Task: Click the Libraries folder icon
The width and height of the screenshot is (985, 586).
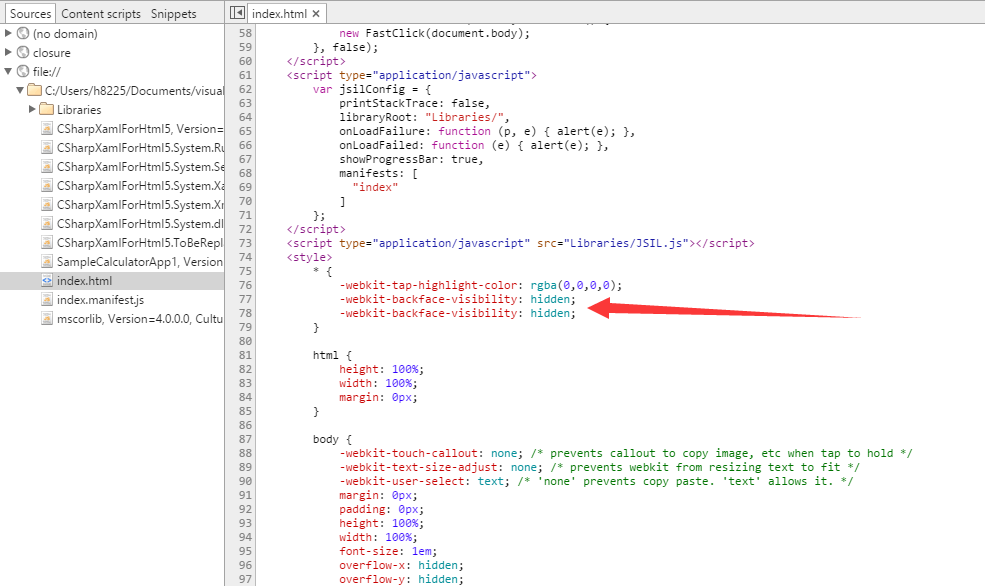Action: [46, 110]
